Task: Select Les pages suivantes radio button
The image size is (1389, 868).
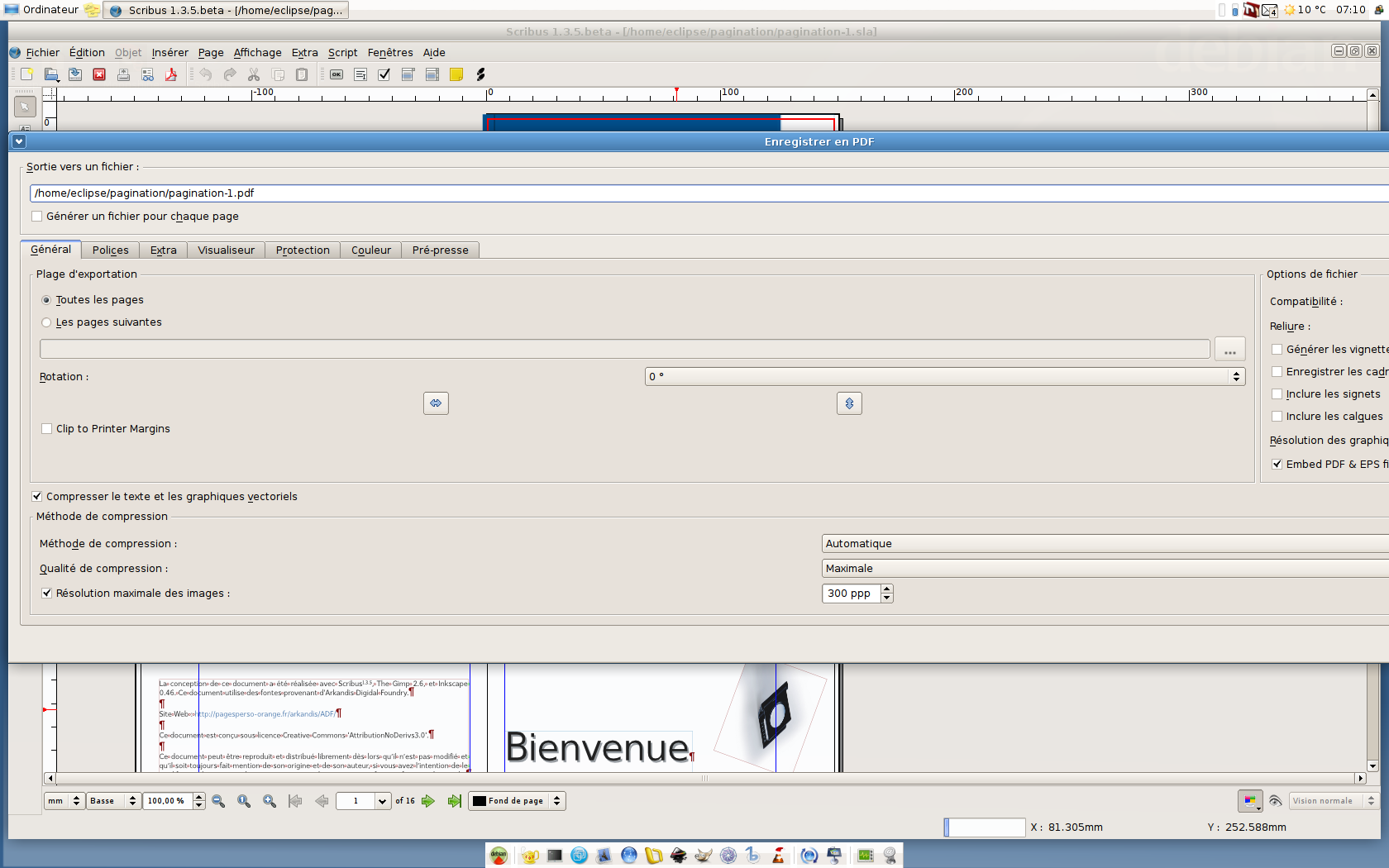Action: click(47, 322)
